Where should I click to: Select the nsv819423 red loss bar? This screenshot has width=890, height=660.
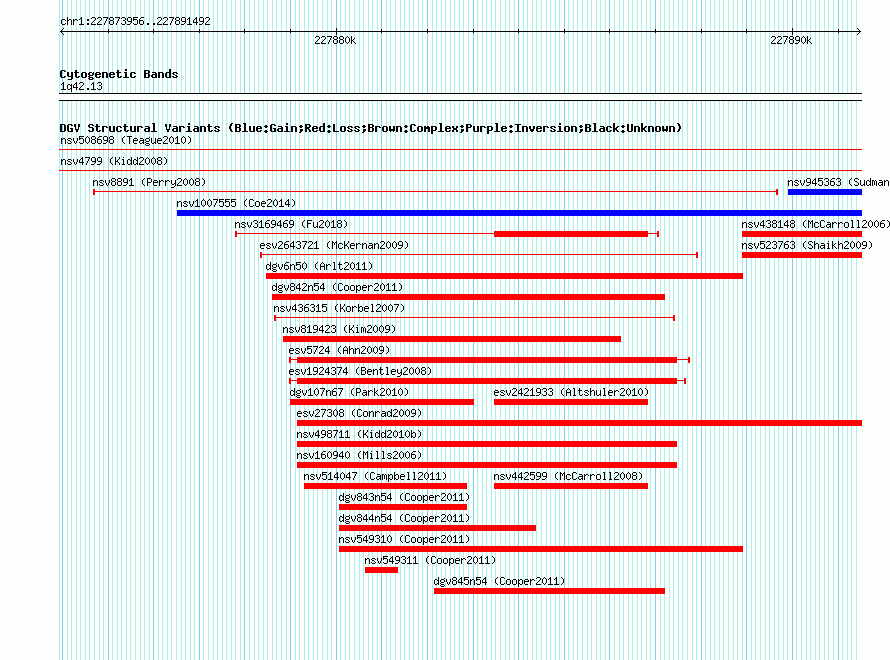pyautogui.click(x=452, y=339)
